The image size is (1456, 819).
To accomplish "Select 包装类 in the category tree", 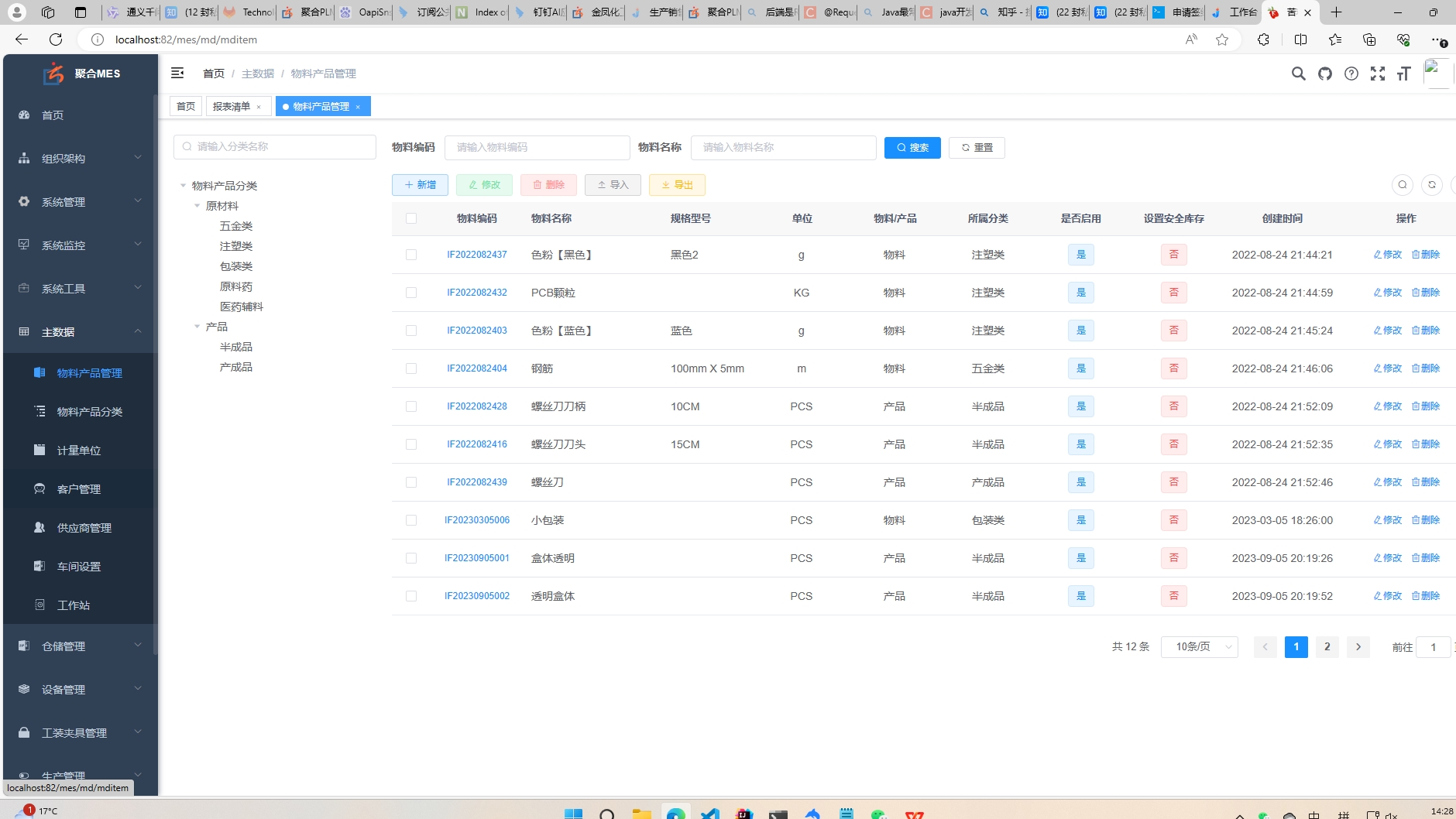I will [x=236, y=266].
